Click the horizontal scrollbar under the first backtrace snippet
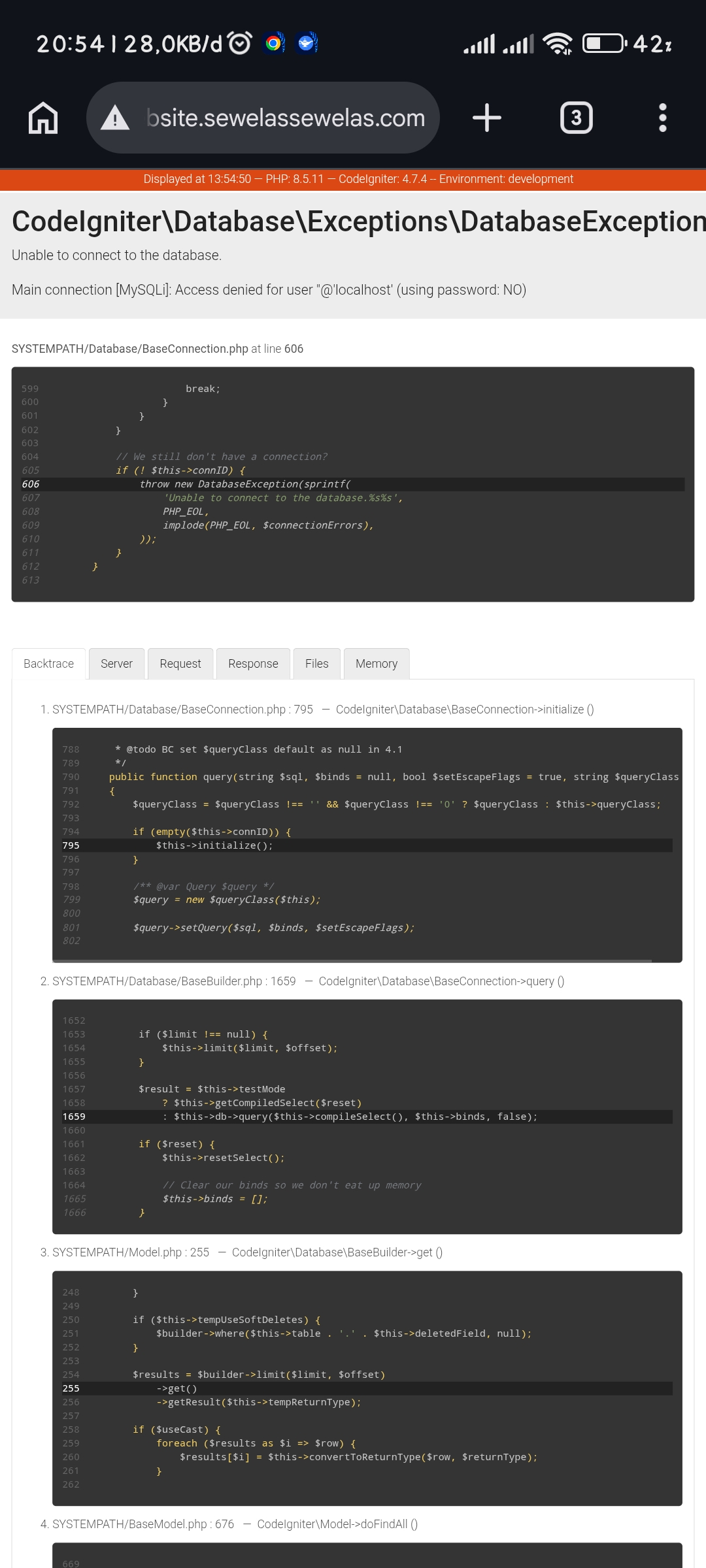 tap(352, 961)
